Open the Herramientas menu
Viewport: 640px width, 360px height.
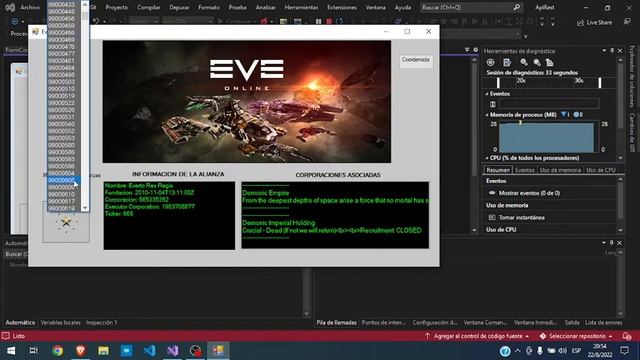(x=301, y=7)
